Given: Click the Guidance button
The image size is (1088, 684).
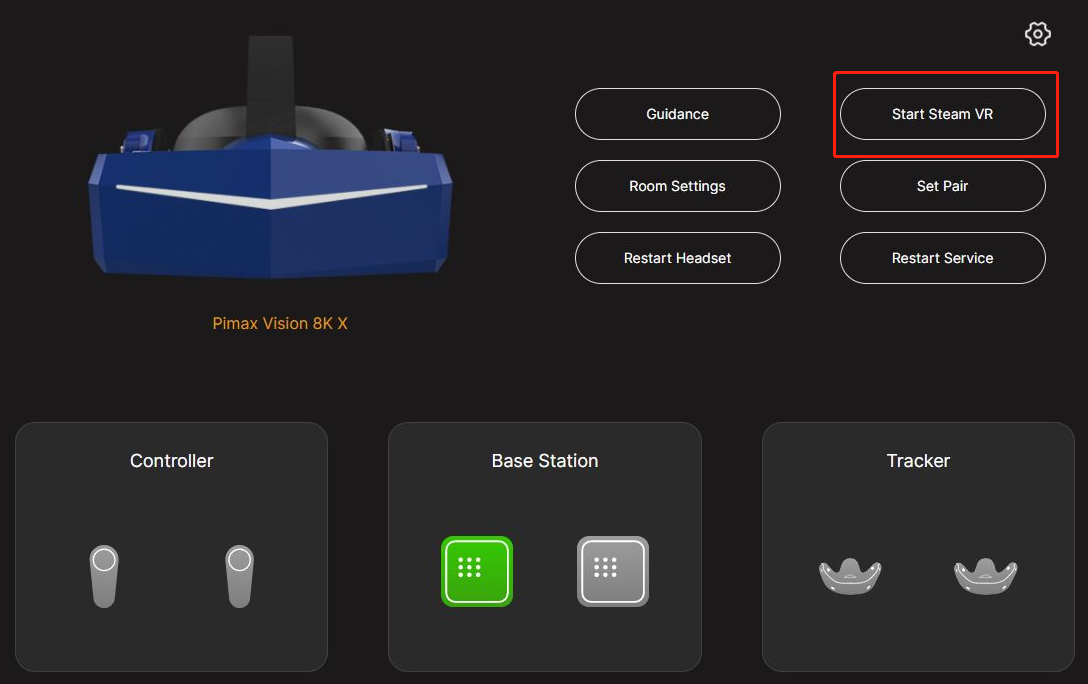Looking at the screenshot, I should (677, 114).
